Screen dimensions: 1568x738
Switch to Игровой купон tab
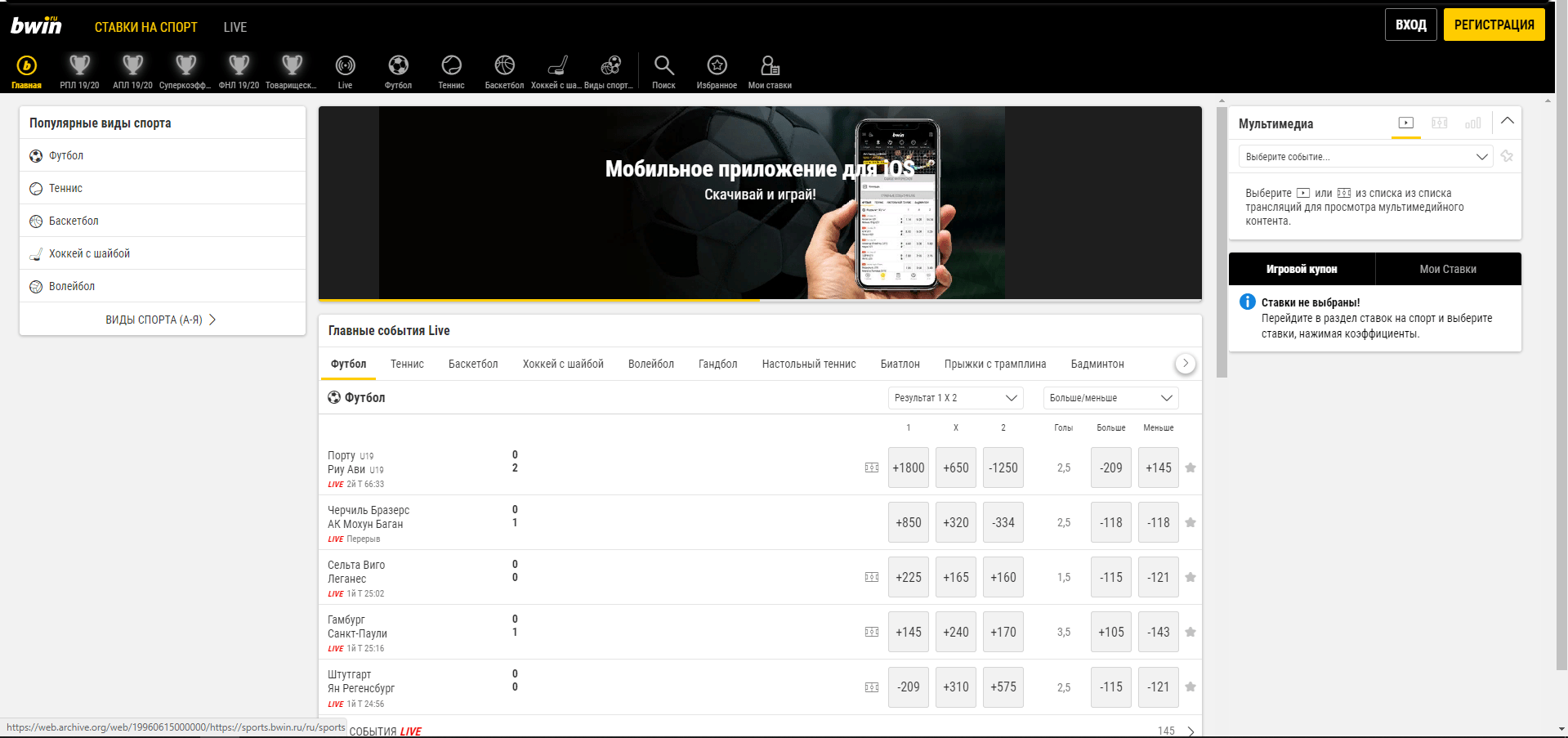point(1302,269)
